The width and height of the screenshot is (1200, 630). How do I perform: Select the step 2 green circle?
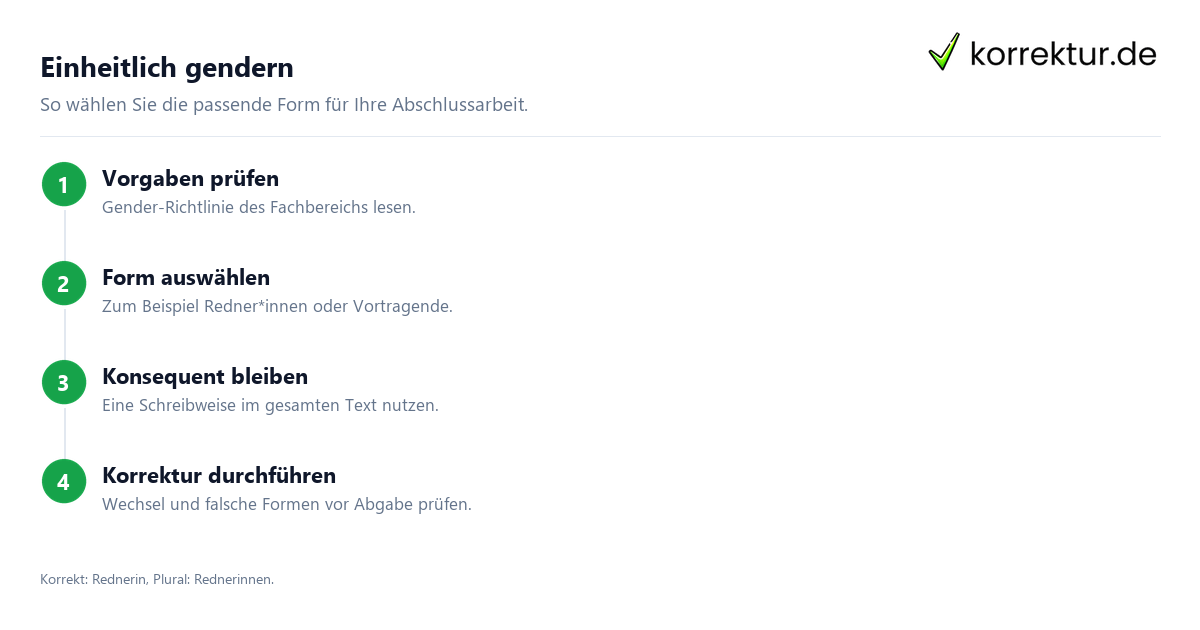click(64, 283)
